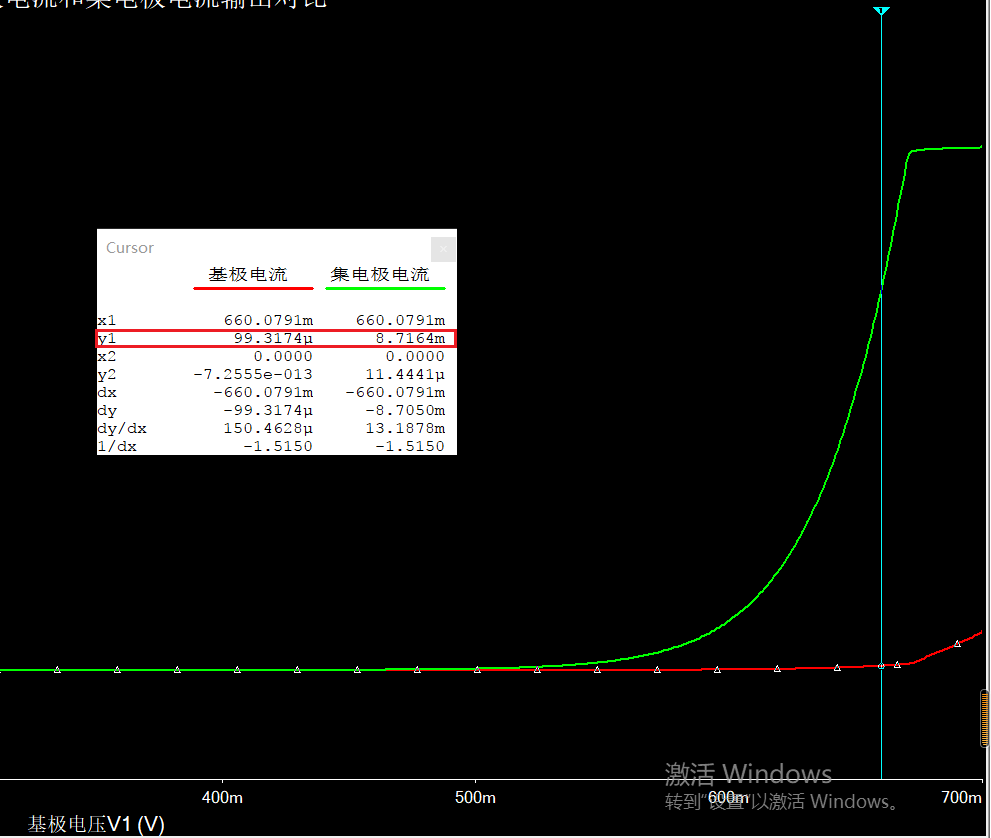Click the y2 value -7.2555e-013
The image size is (991, 838).
(x=253, y=374)
